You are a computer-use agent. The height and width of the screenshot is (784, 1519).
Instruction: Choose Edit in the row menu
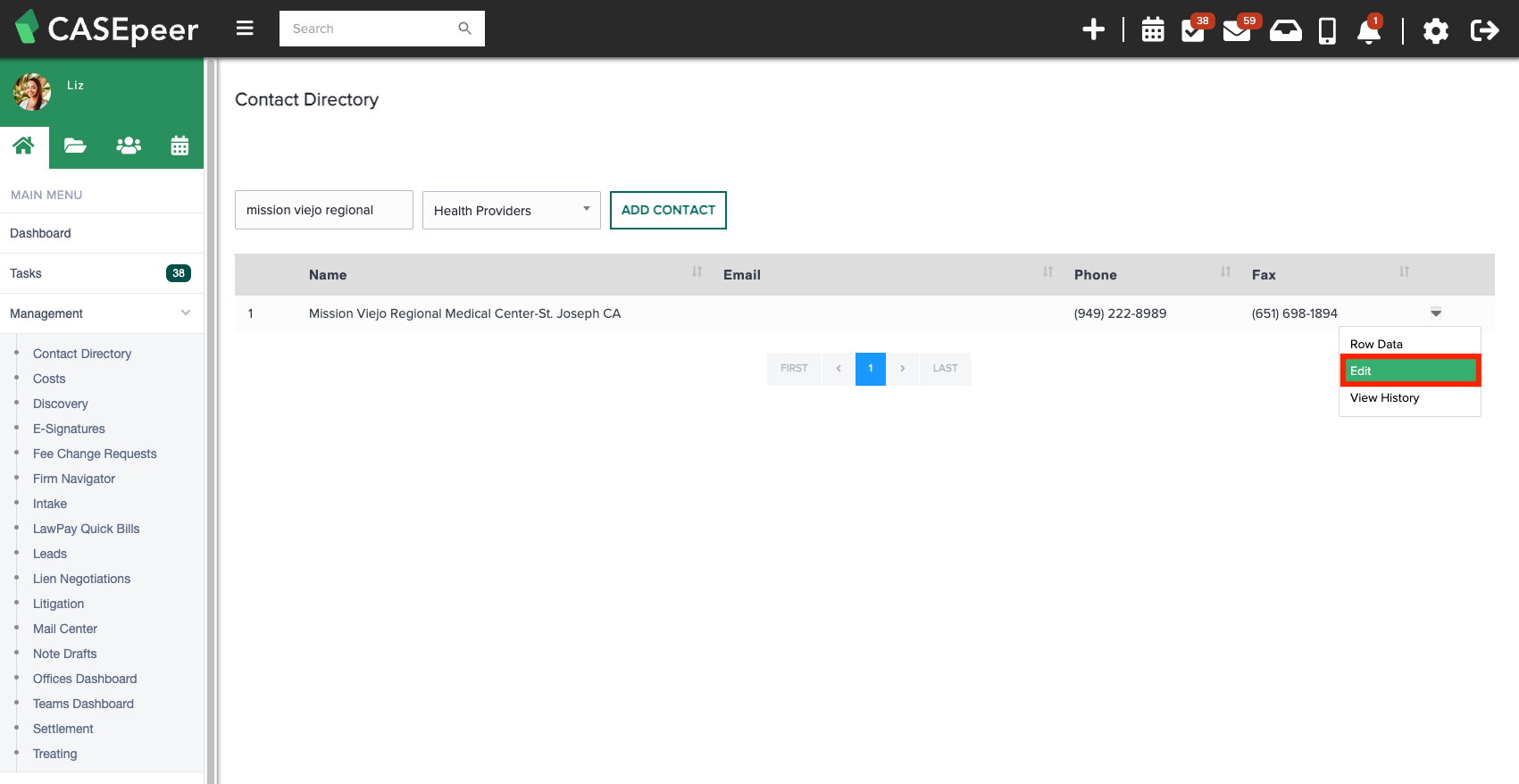click(1410, 371)
